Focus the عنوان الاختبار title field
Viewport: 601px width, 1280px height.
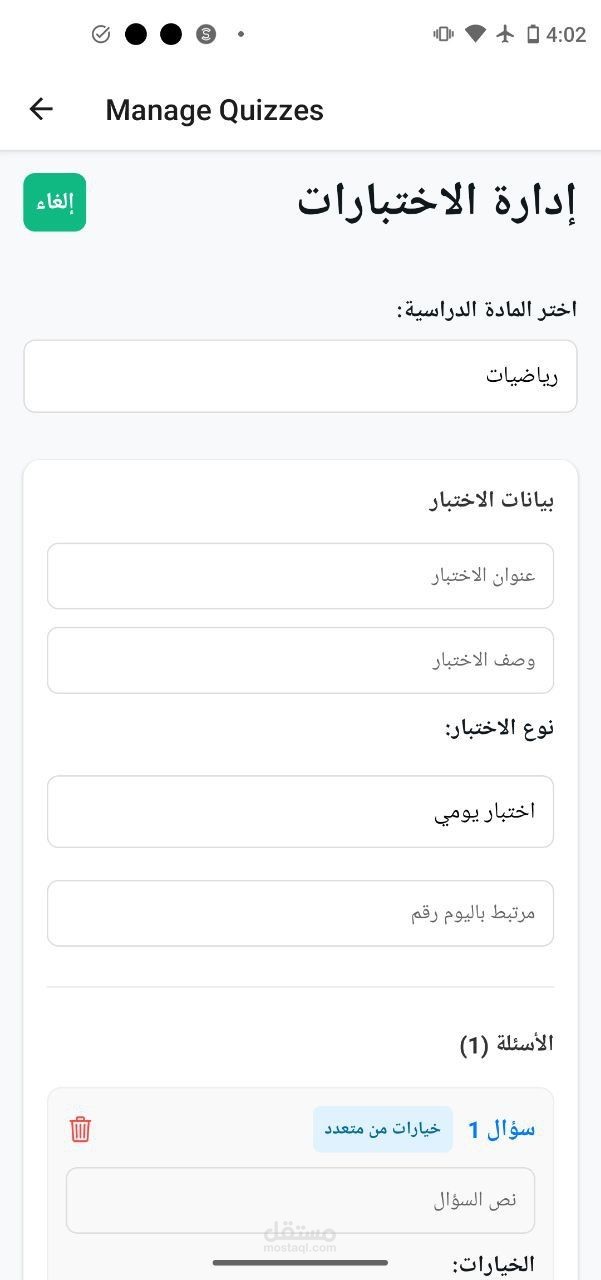[x=300, y=576]
